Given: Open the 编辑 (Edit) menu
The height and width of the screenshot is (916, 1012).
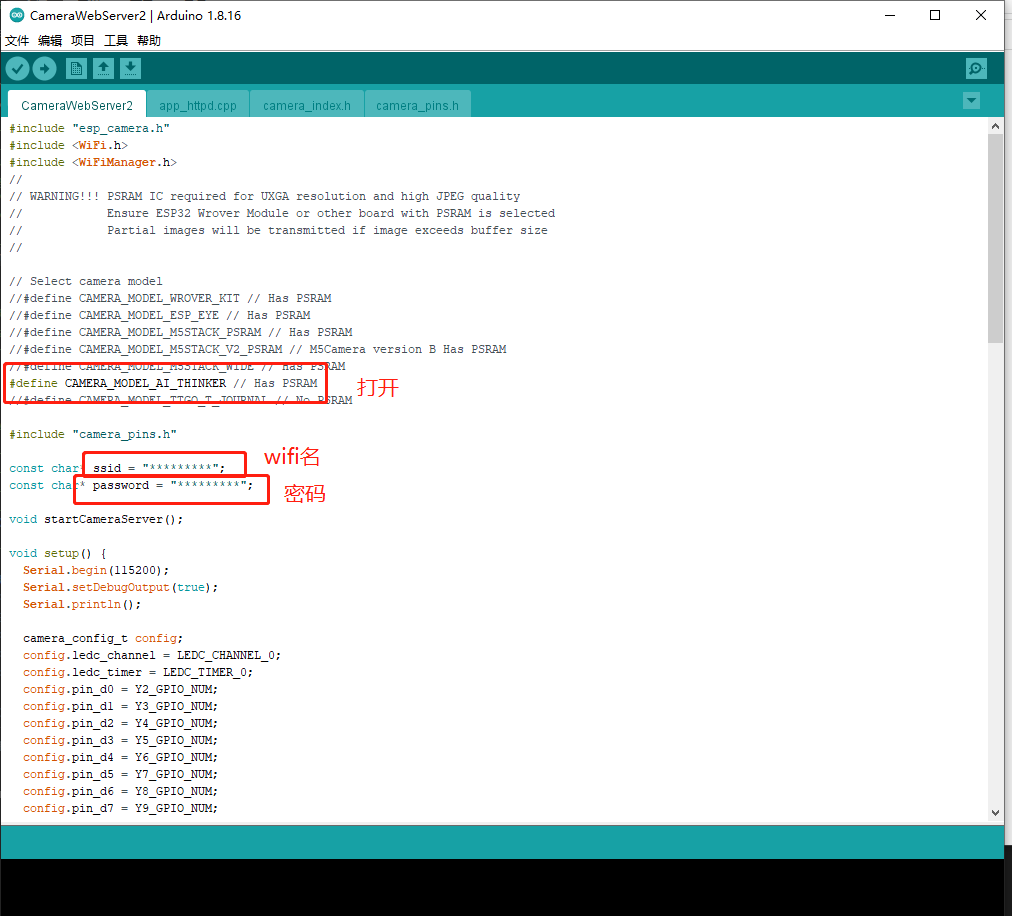Looking at the screenshot, I should (x=50, y=40).
